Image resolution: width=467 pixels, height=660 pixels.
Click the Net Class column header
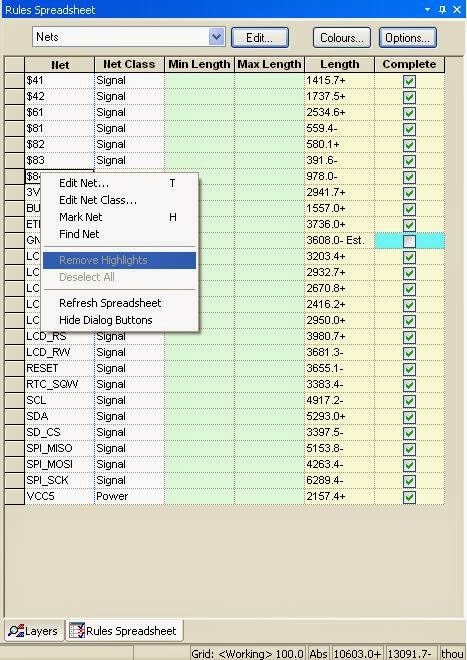coord(129,64)
